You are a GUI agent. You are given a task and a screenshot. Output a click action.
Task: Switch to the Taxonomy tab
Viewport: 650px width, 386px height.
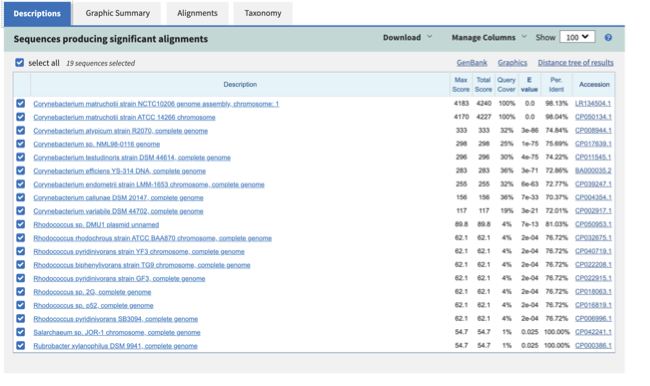pyautogui.click(x=263, y=13)
